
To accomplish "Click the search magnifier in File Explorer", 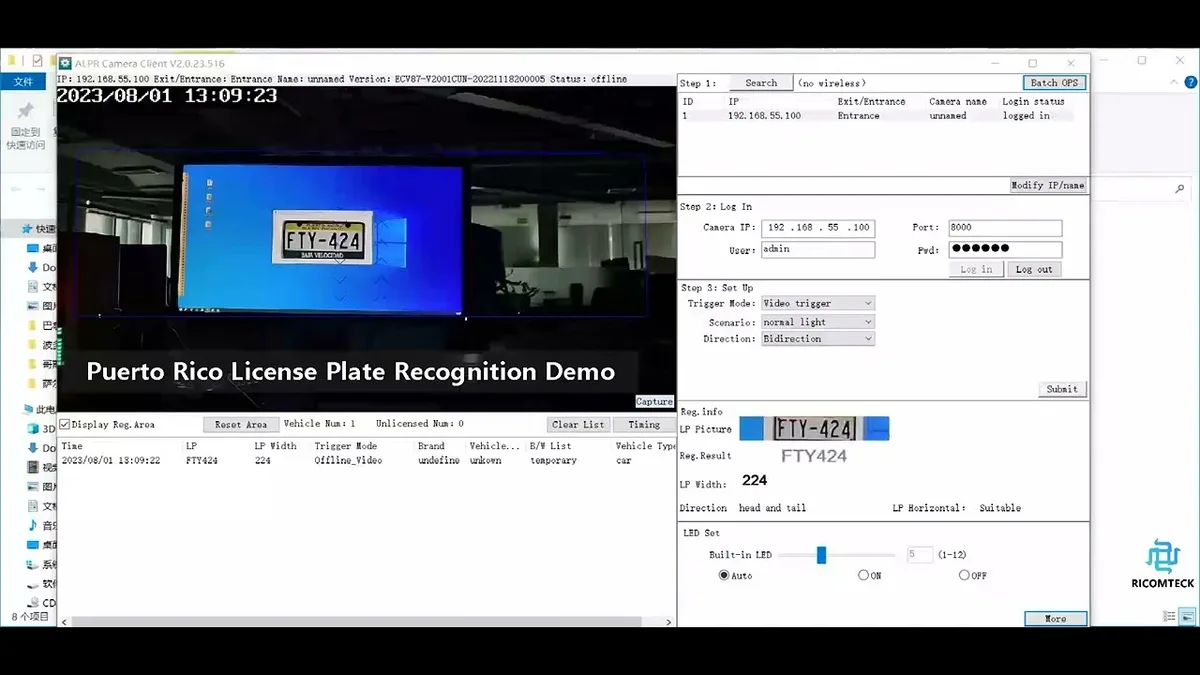I will tap(1180, 189).
